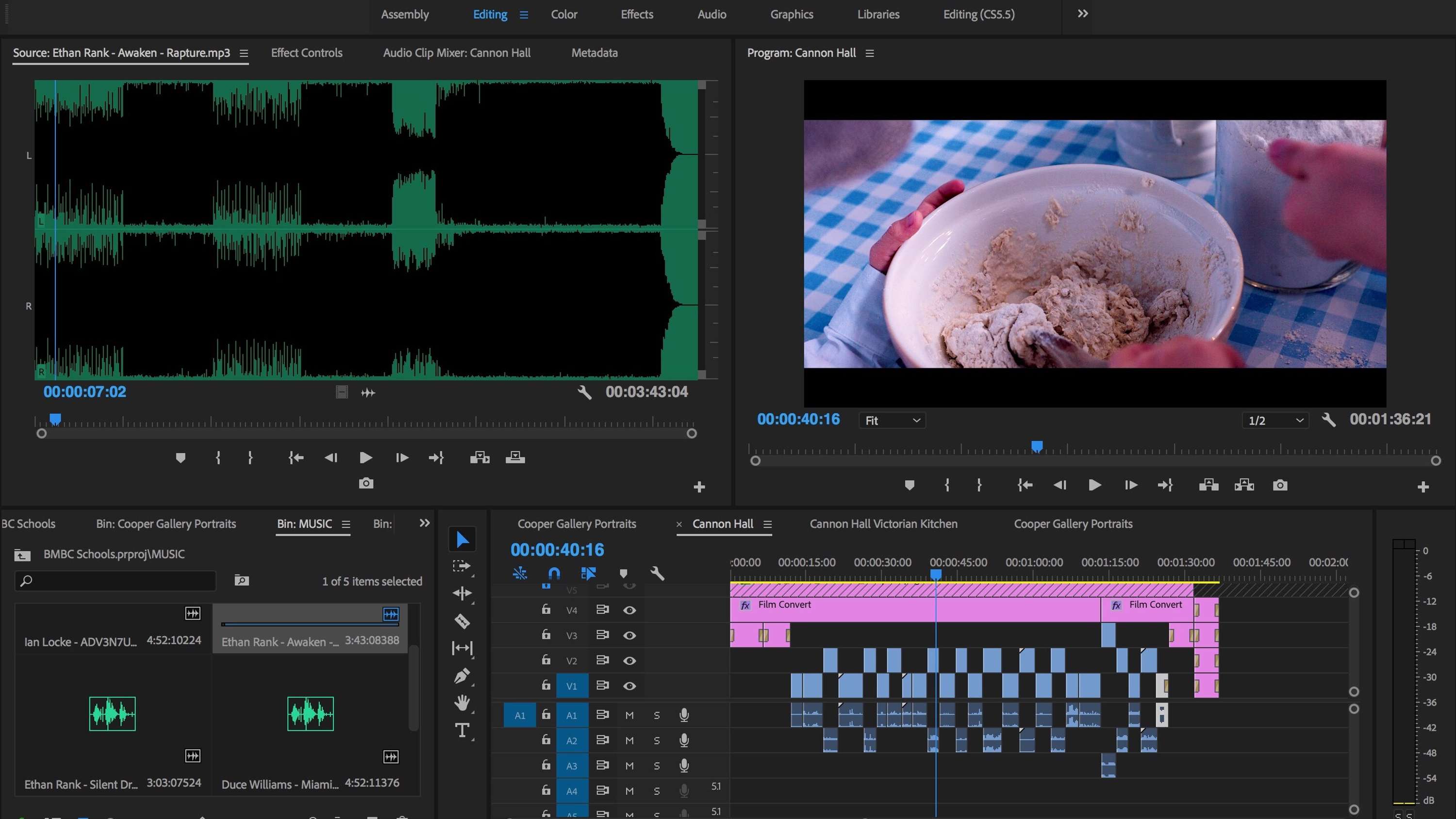The image size is (1456, 819).
Task: Play the Source monitor clip
Action: tap(365, 457)
